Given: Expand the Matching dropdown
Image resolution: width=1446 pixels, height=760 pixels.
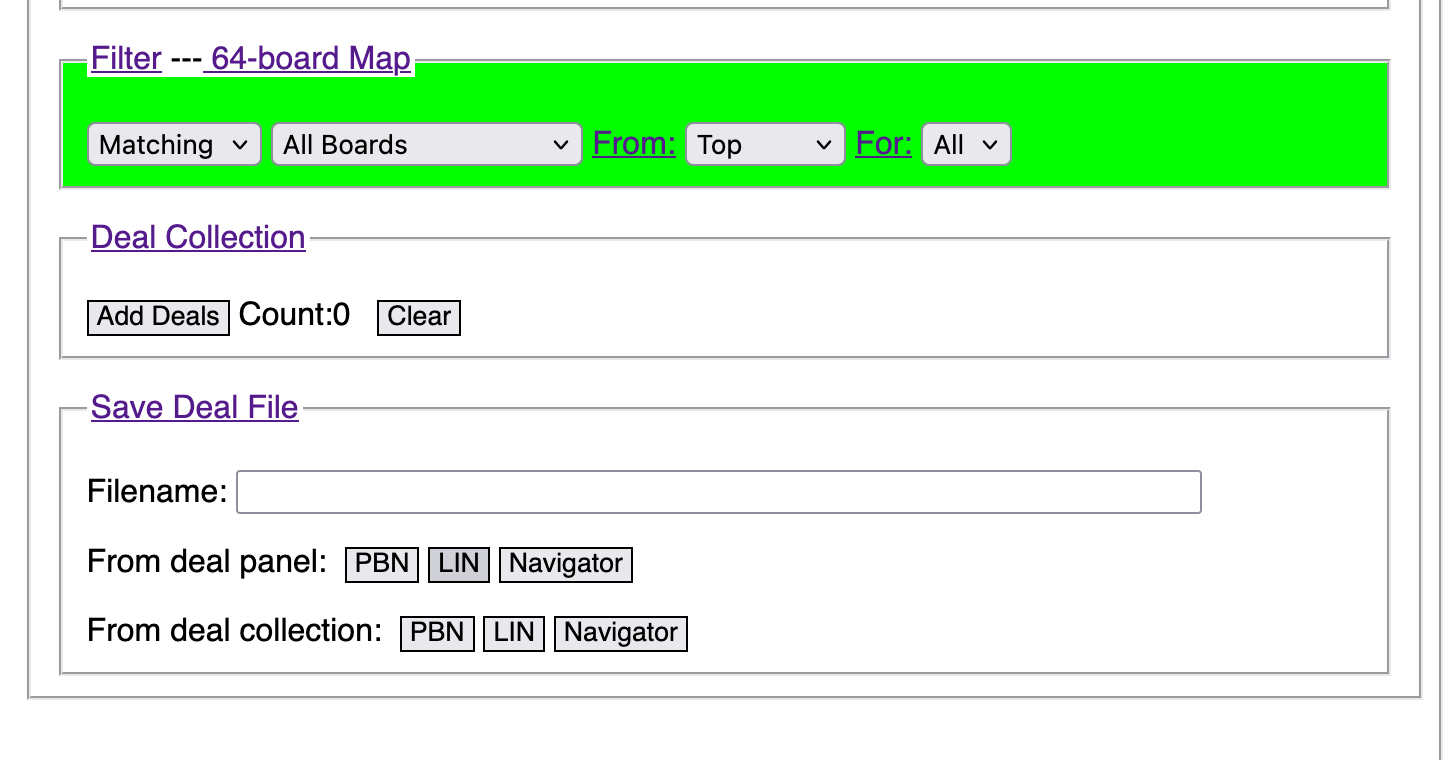Looking at the screenshot, I should tap(174, 145).
